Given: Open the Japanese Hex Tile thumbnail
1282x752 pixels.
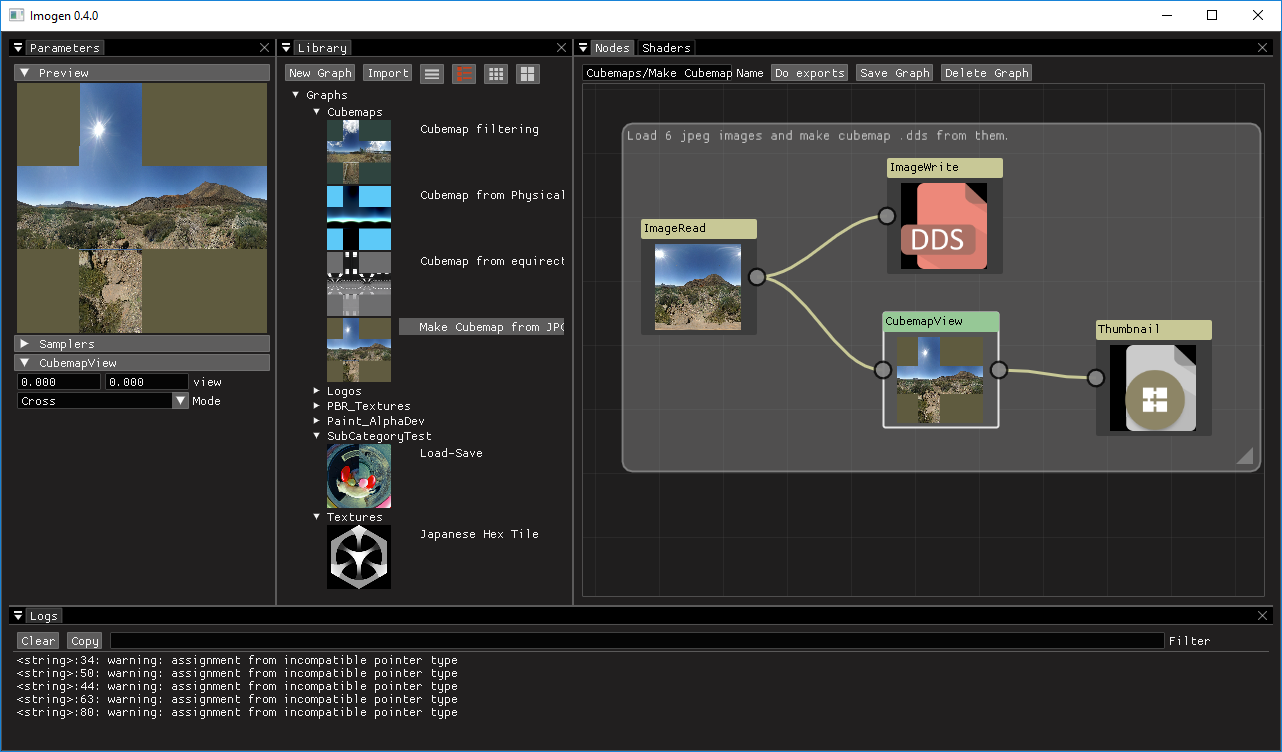Looking at the screenshot, I should [359, 557].
